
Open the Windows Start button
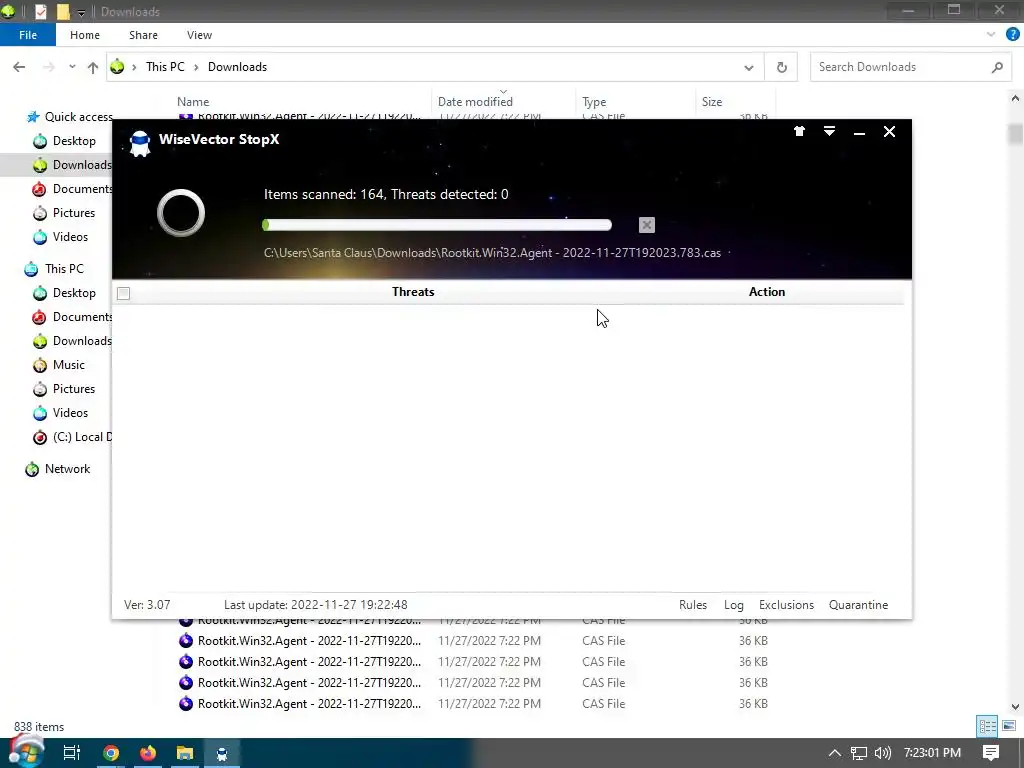coord(26,752)
